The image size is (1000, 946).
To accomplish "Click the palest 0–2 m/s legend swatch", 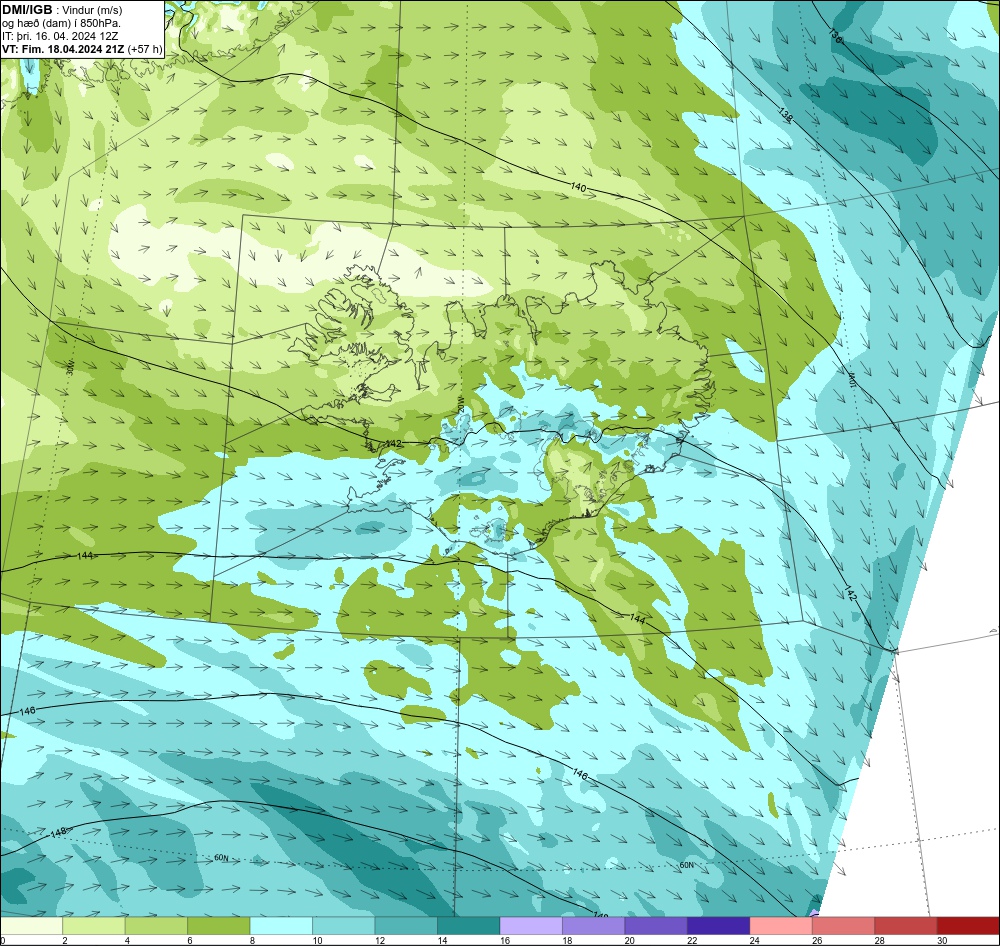I will (31, 926).
